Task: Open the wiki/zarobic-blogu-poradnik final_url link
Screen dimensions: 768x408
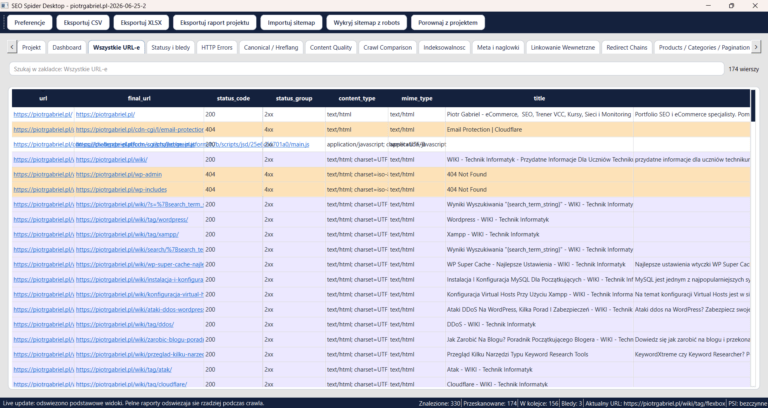Action: [140, 339]
